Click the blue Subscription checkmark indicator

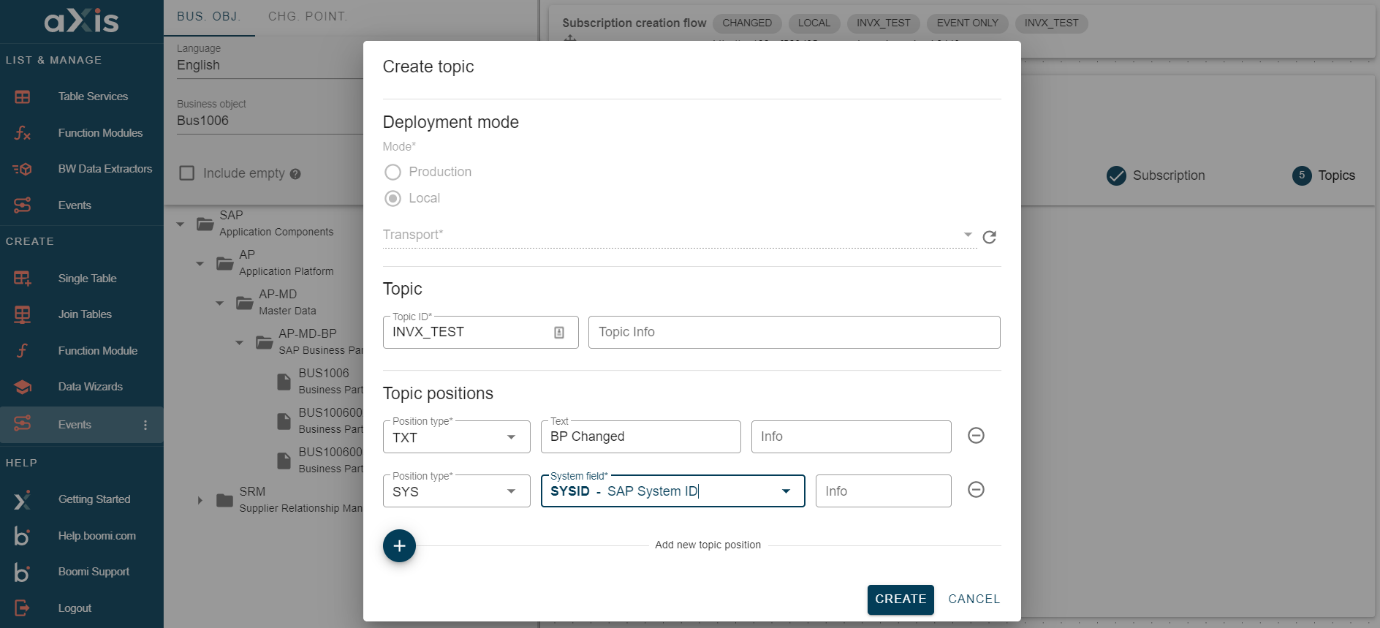tap(1117, 175)
